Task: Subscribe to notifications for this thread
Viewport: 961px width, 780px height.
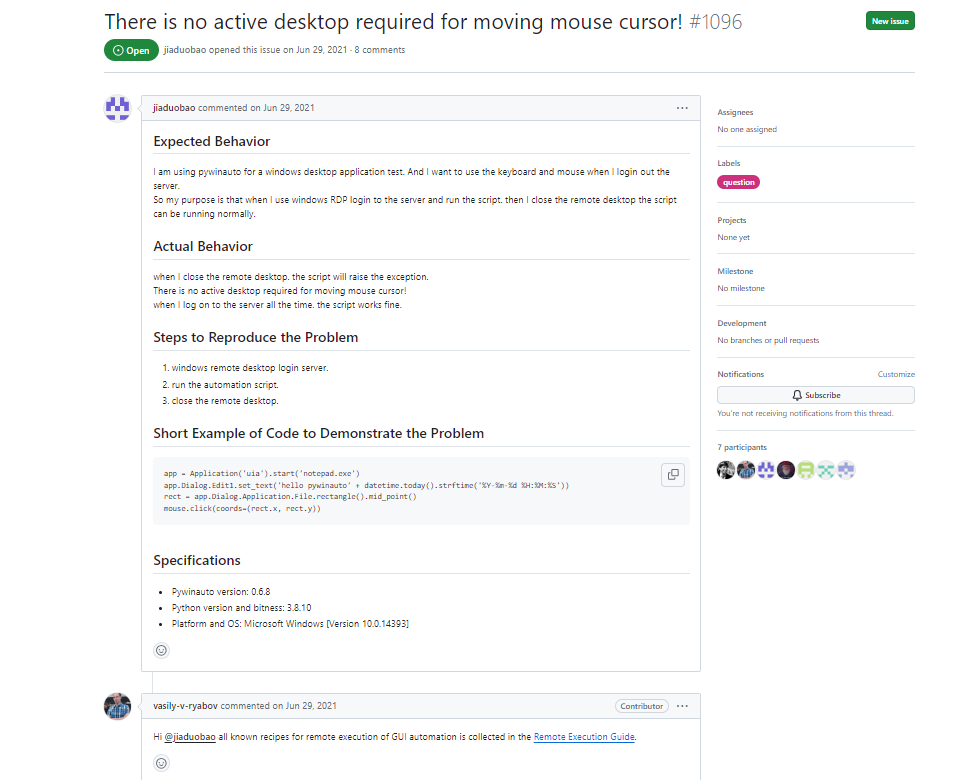Action: tap(816, 395)
